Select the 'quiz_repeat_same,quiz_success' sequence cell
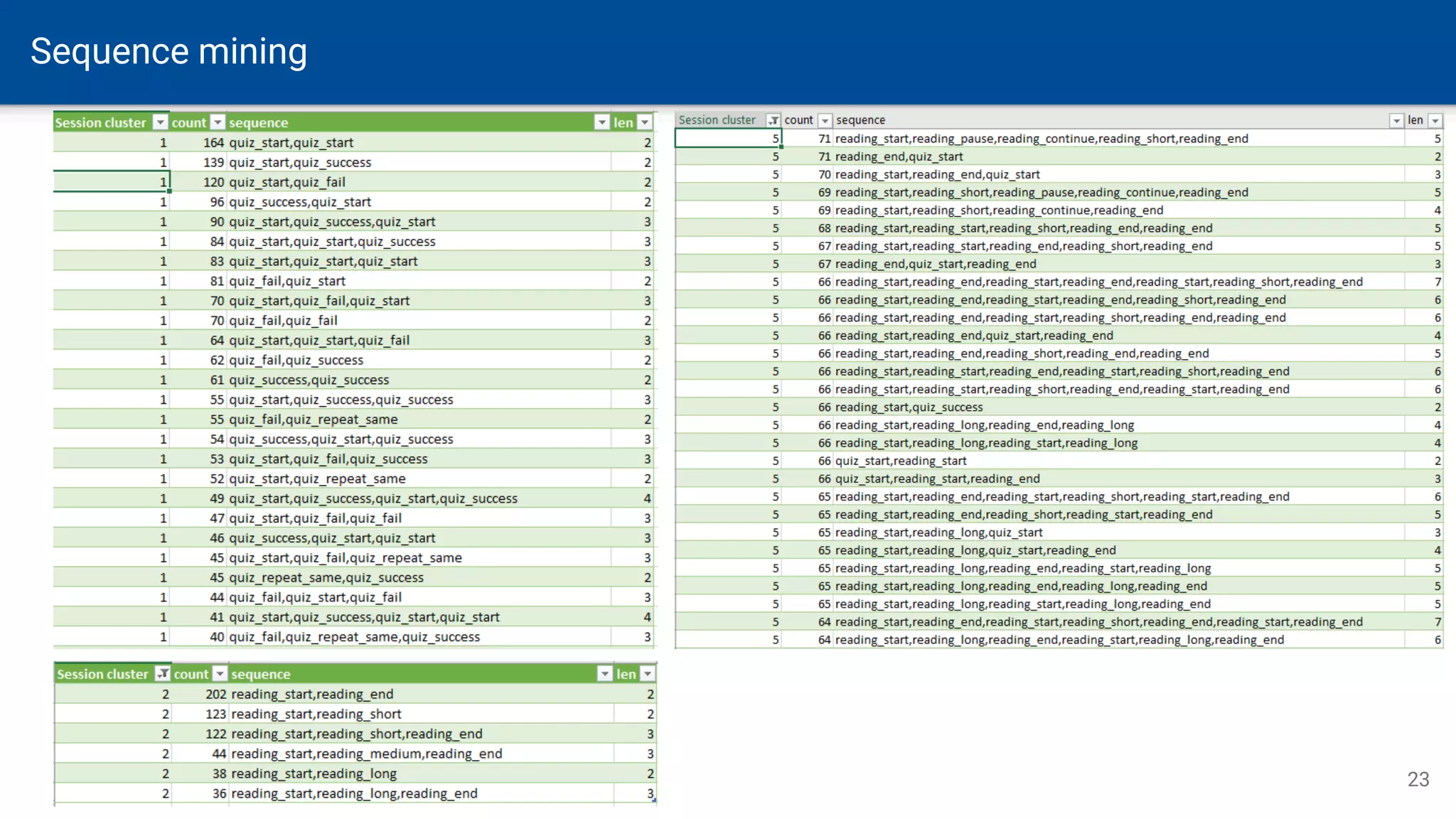The width and height of the screenshot is (1456, 819). tap(419, 577)
